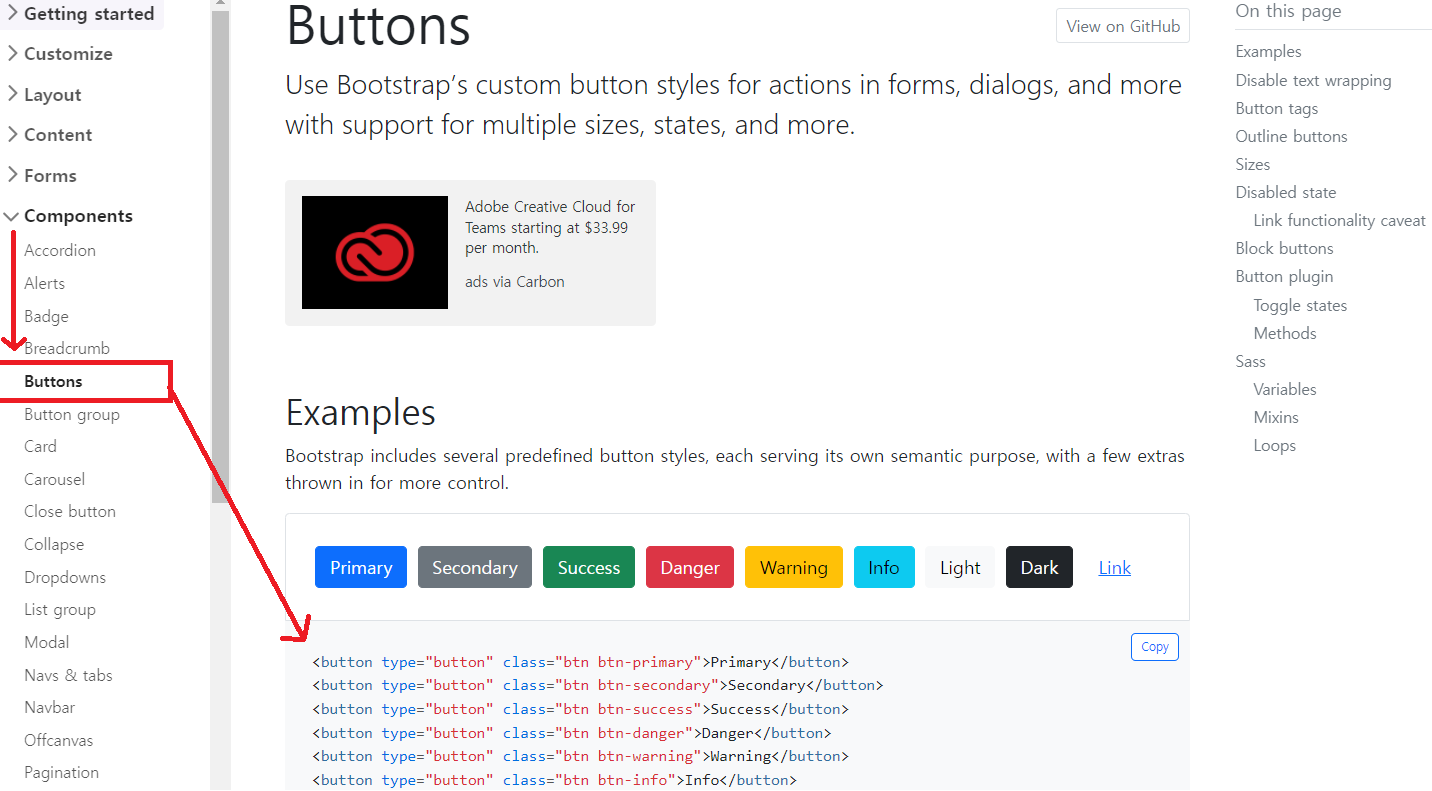Open Breadcrumb in sidebar
Screen dimensions: 1432x791
tap(67, 348)
